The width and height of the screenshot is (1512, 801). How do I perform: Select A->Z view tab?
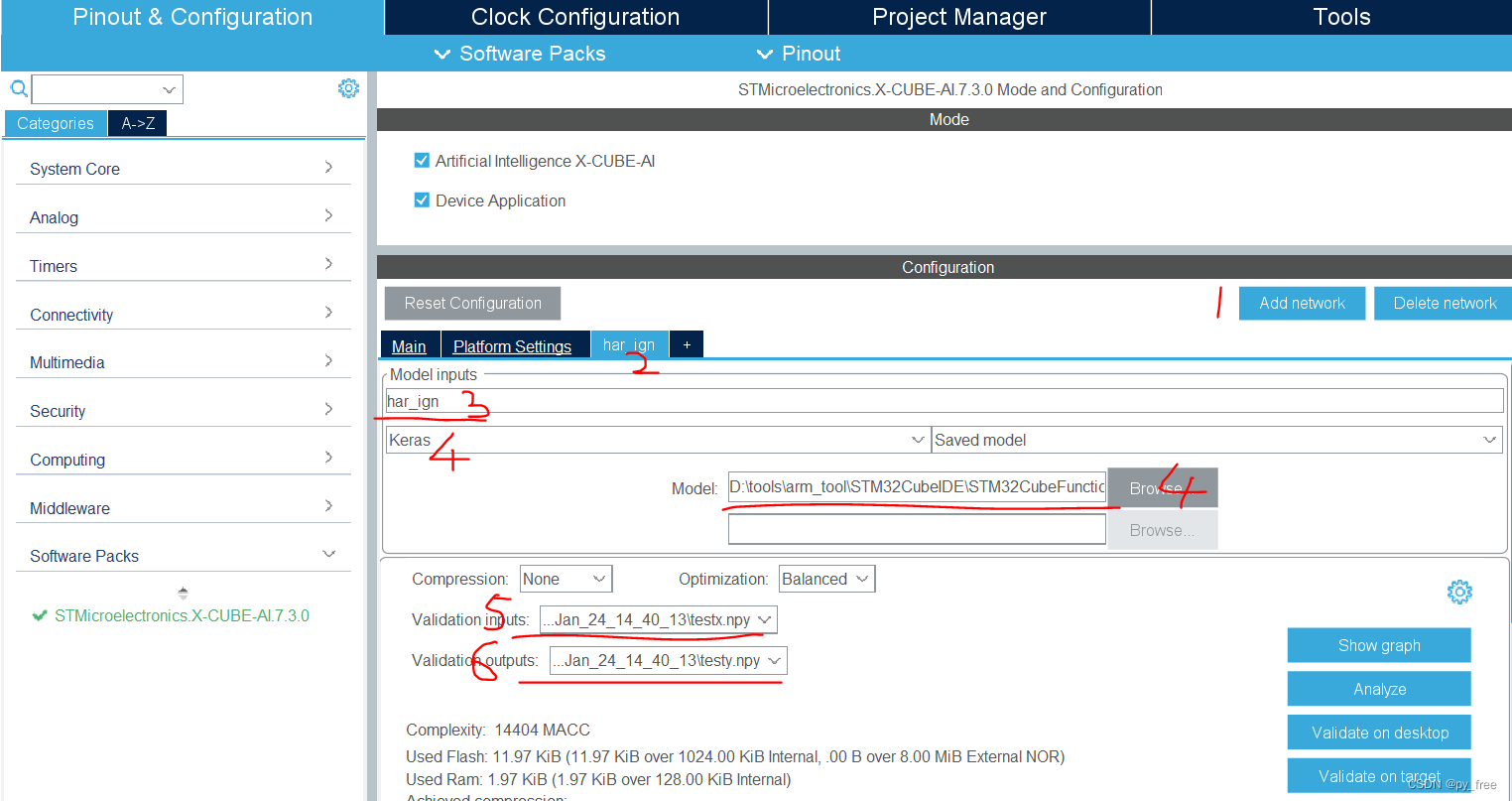pos(138,123)
